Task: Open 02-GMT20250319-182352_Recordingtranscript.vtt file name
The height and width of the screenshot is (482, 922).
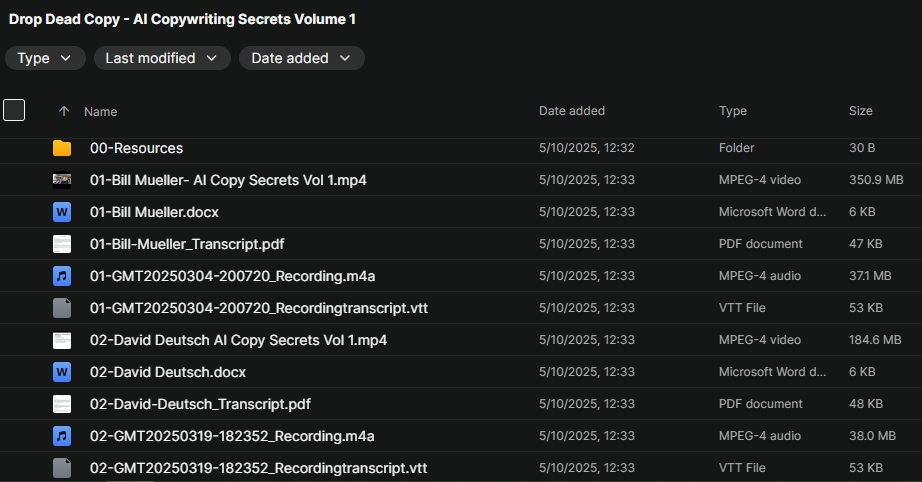Action: coord(258,468)
